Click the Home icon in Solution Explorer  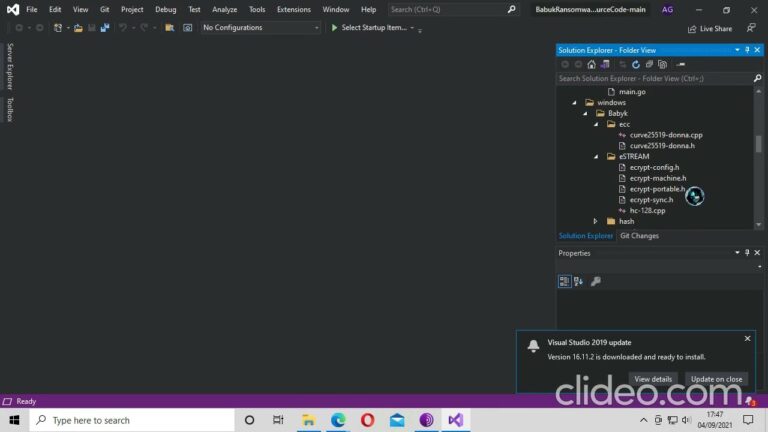592,64
